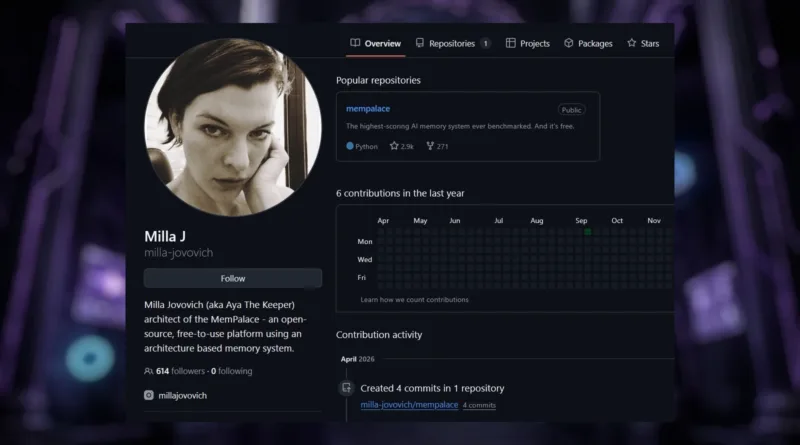Viewport: 800px width, 445px height.
Task: Select the green contribution square in September
Action: click(587, 231)
